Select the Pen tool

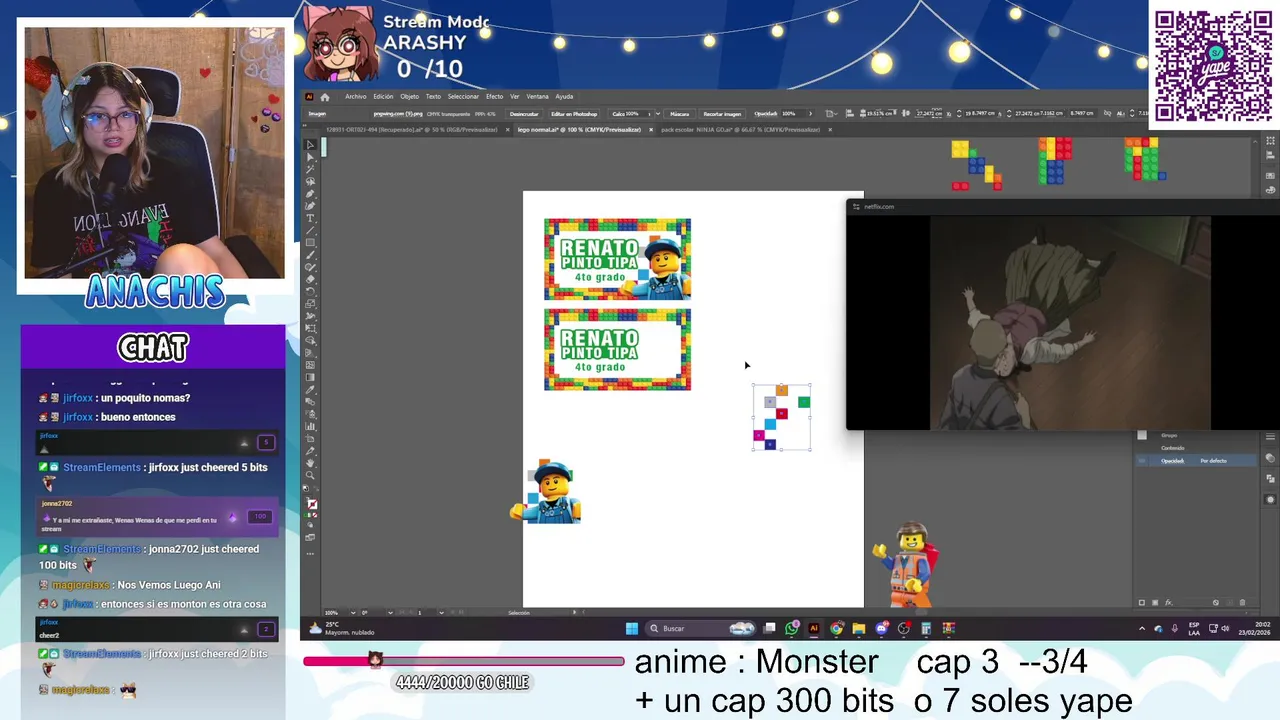coord(311,193)
